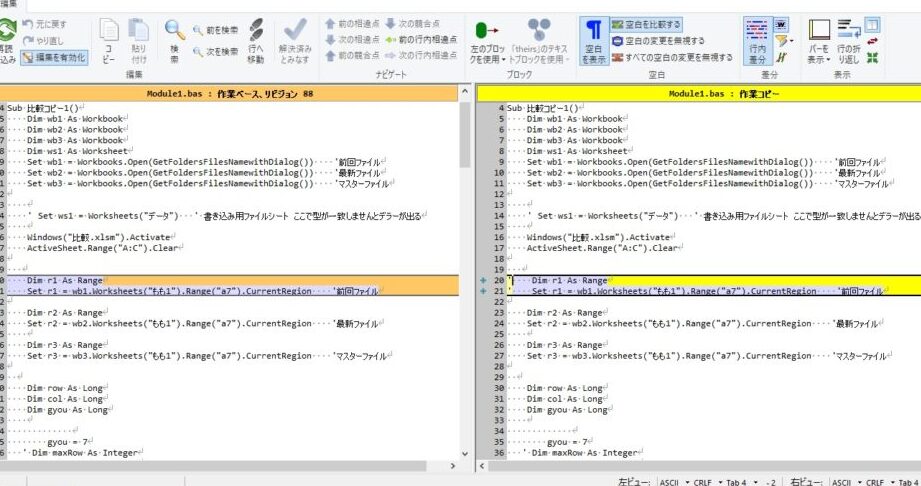The image size is (921, 486).
Task: Click Mark as resolved (解決済みとみなす) checkmark
Action: [x=295, y=40]
